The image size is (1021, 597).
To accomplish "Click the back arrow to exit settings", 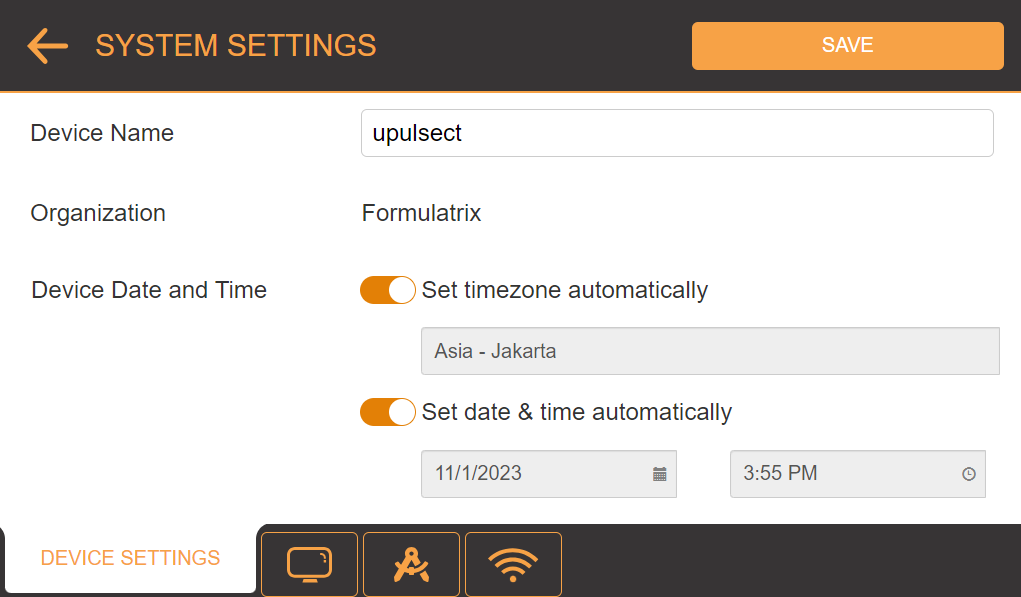I will (x=46, y=45).
